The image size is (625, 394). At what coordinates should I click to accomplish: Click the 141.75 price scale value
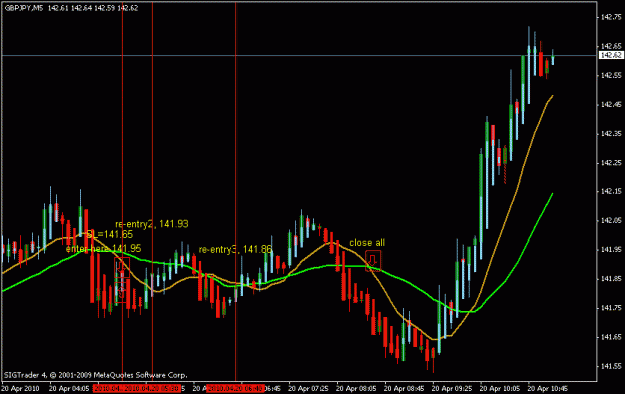coord(611,308)
